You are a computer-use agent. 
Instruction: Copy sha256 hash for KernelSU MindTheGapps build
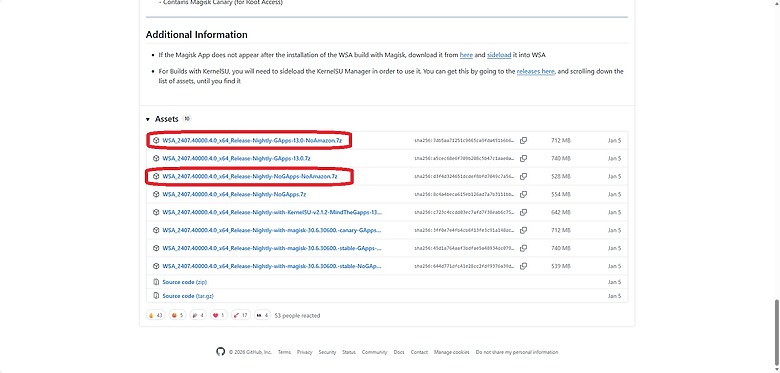point(523,212)
